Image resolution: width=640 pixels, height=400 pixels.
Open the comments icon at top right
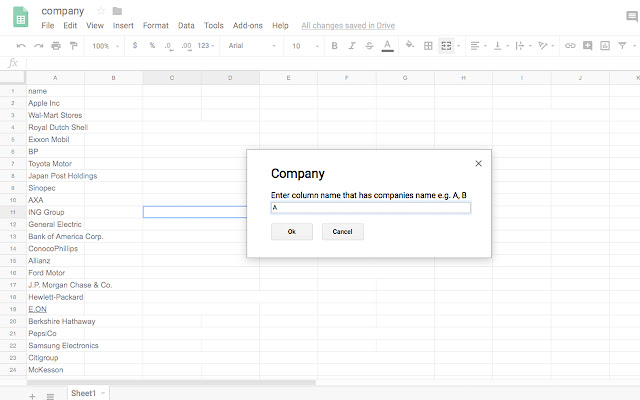pyautogui.click(x=632, y=16)
